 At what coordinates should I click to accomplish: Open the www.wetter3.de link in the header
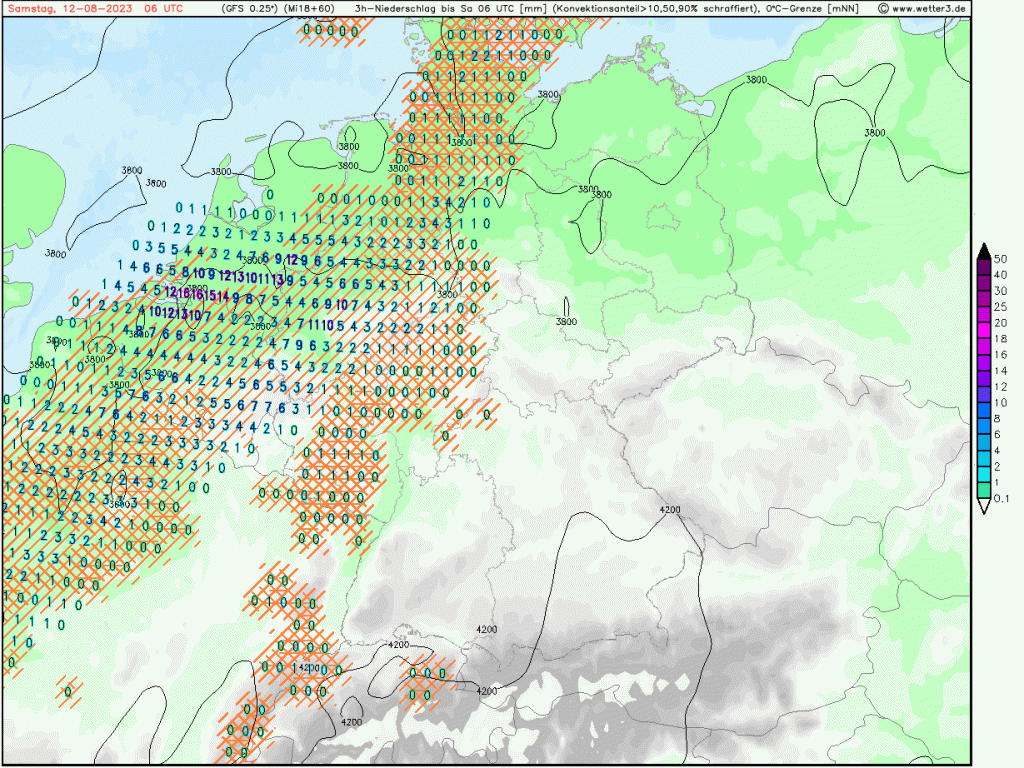929,8
